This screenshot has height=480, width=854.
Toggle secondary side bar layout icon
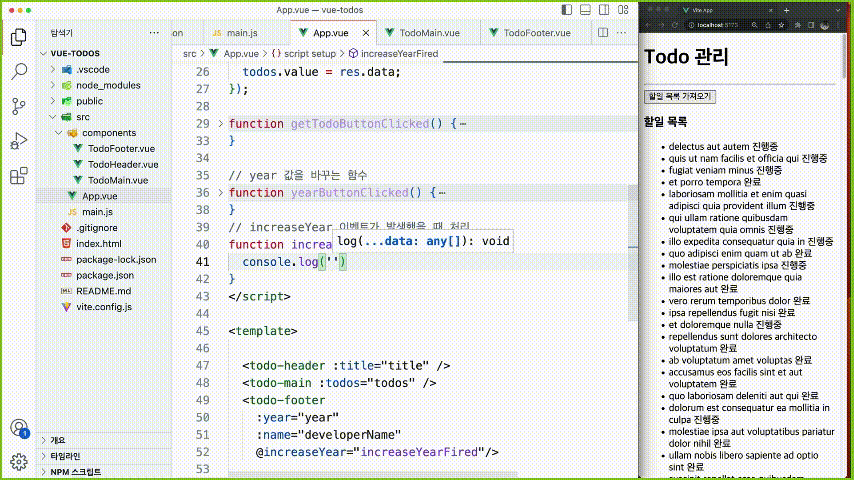(x=604, y=10)
